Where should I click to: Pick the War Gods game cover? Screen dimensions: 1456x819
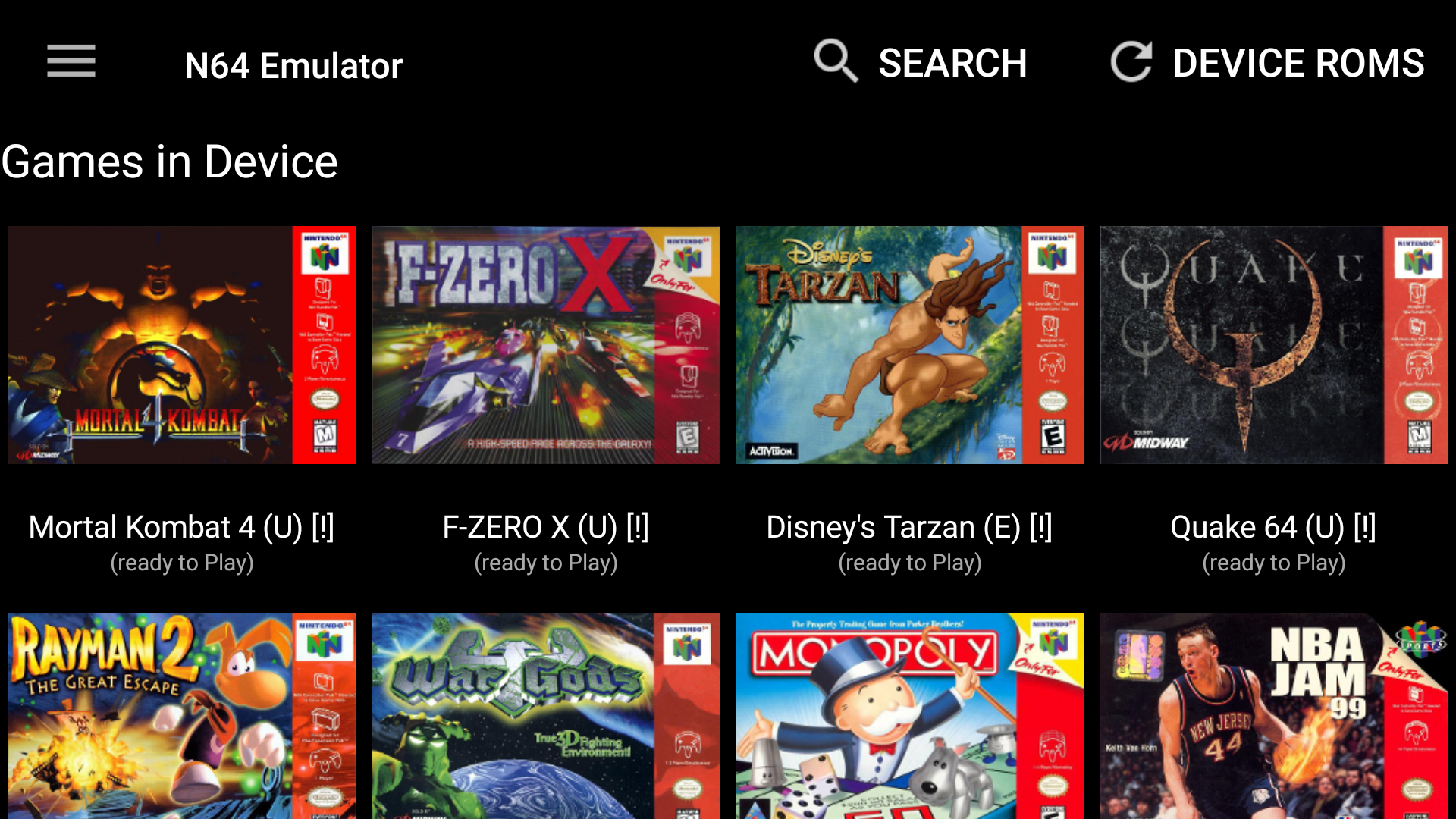coord(546,716)
